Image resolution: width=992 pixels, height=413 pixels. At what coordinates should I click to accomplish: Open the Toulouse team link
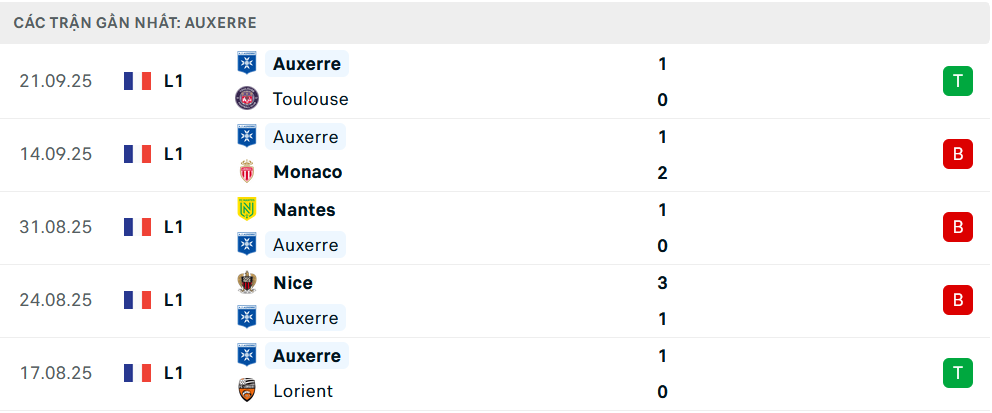[x=310, y=99]
